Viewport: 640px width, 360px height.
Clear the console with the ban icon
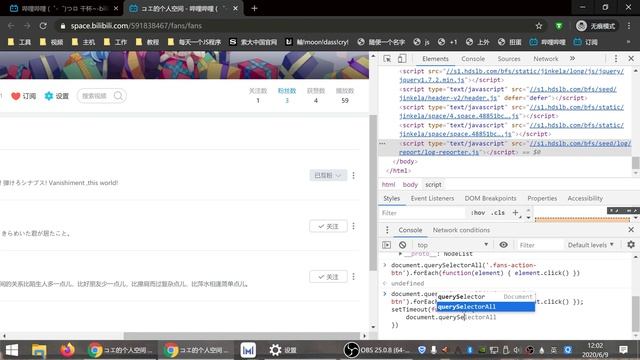click(402, 245)
